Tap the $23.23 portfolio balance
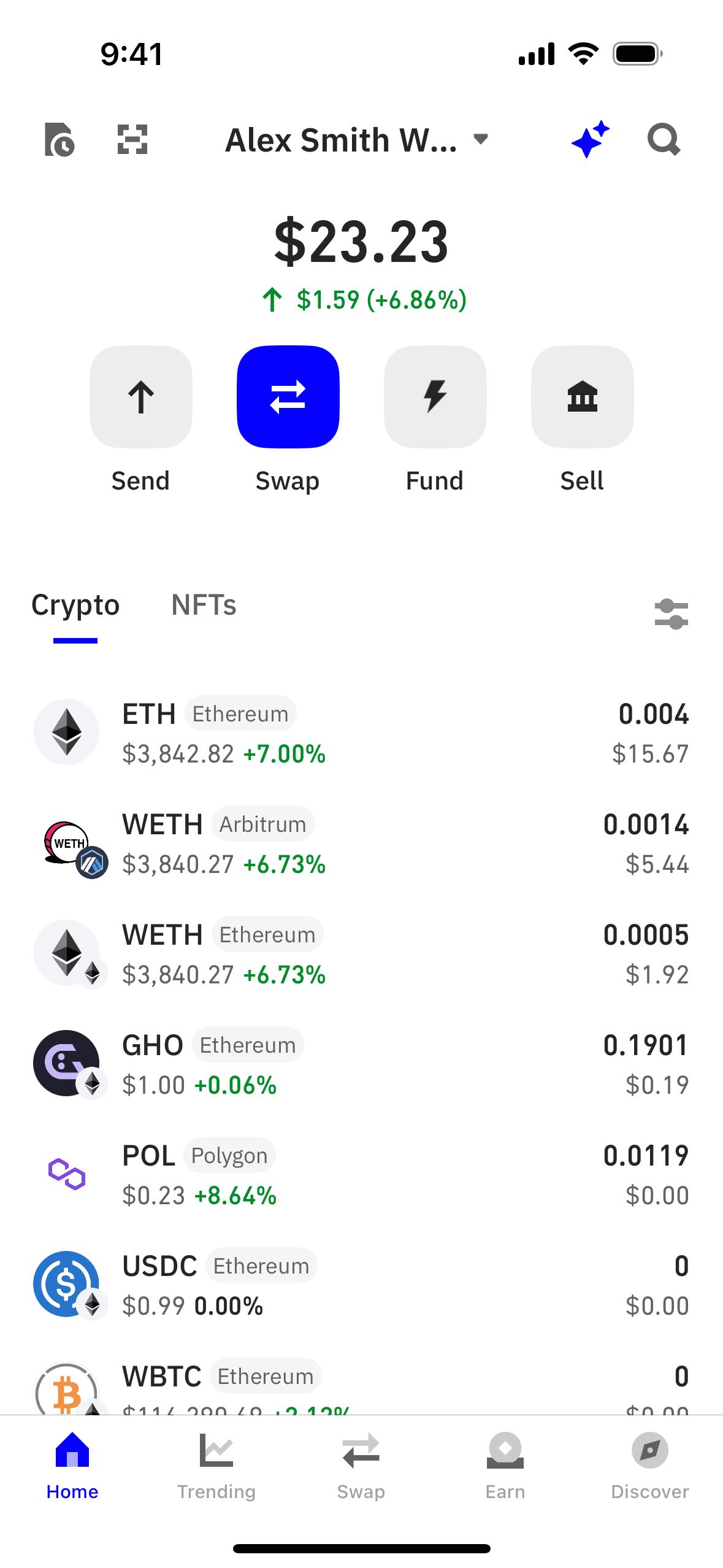Image resolution: width=723 pixels, height=1568 pixels. pyautogui.click(x=361, y=242)
